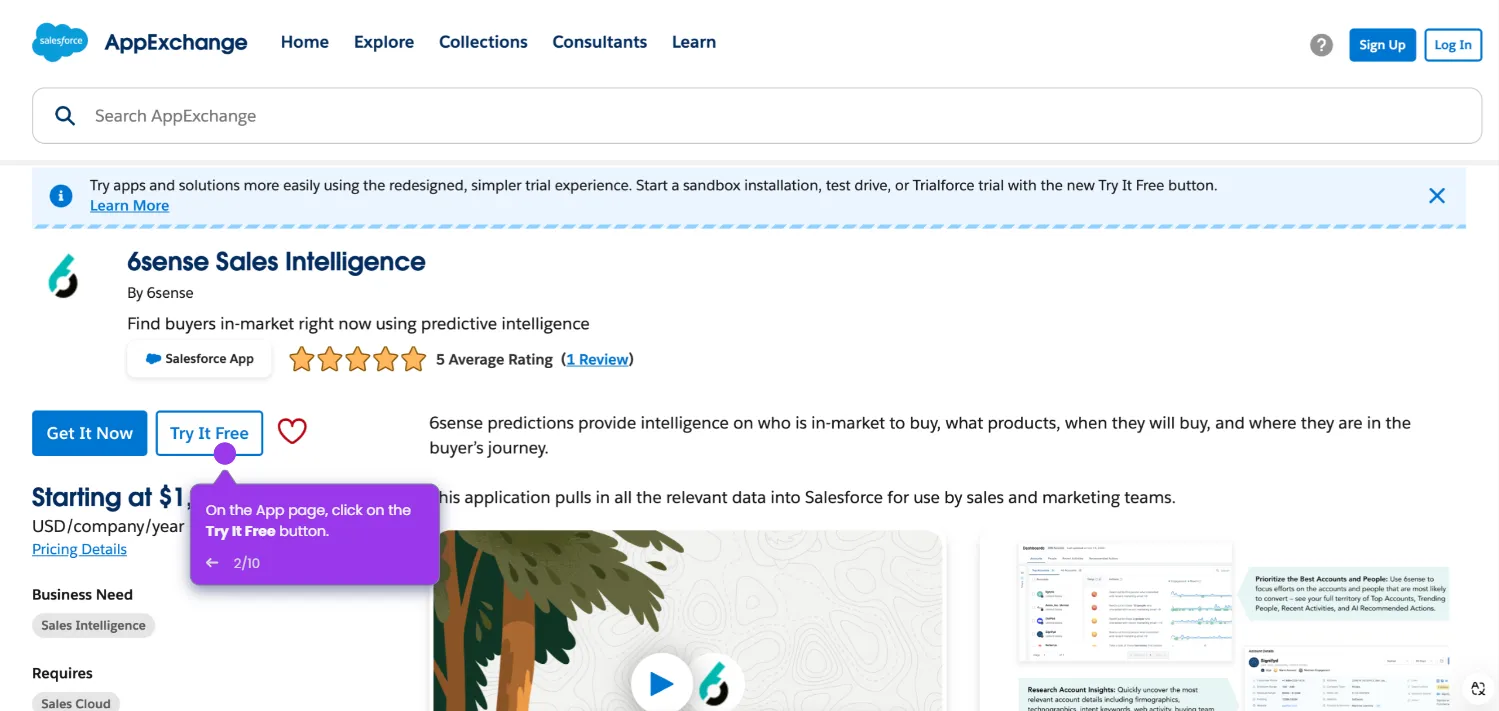The width and height of the screenshot is (1499, 711).
Task: Open the Explore menu item
Action: pos(384,42)
